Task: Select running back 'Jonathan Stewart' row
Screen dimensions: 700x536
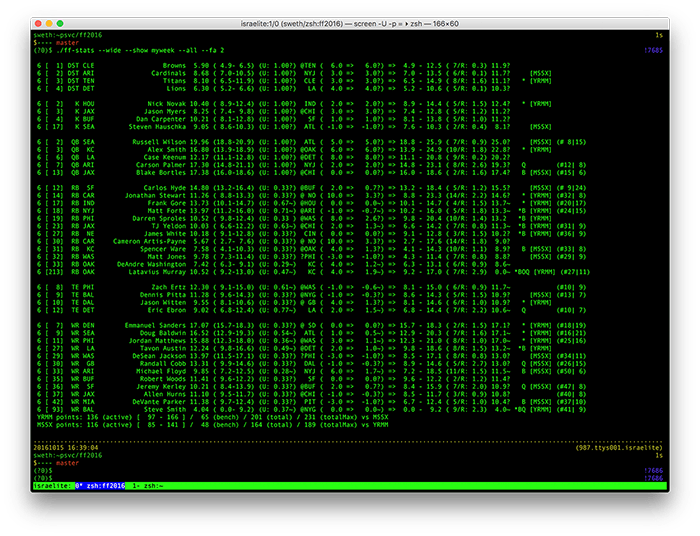Action: 312,195
